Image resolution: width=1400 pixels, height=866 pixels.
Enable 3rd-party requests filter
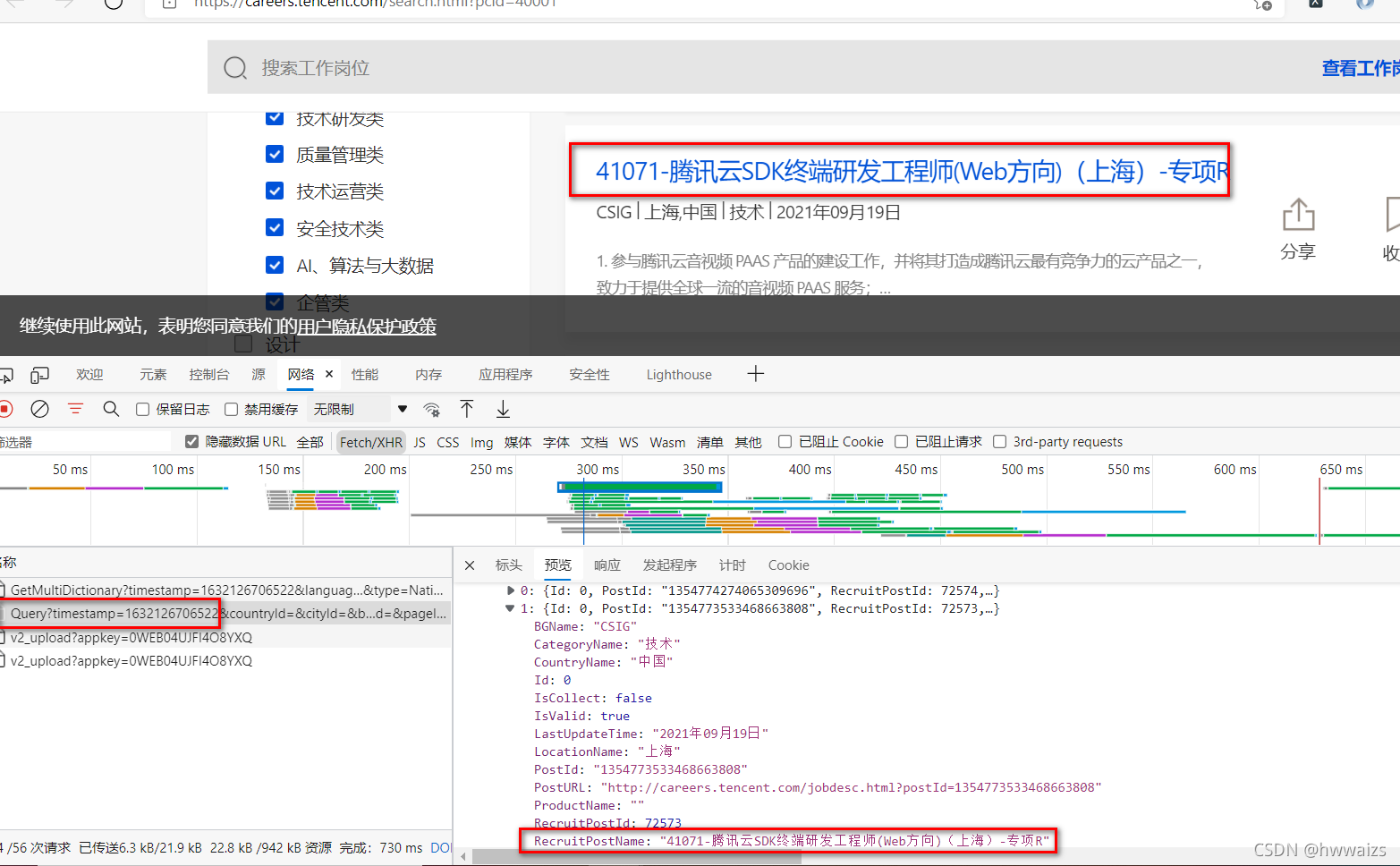[x=1000, y=441]
